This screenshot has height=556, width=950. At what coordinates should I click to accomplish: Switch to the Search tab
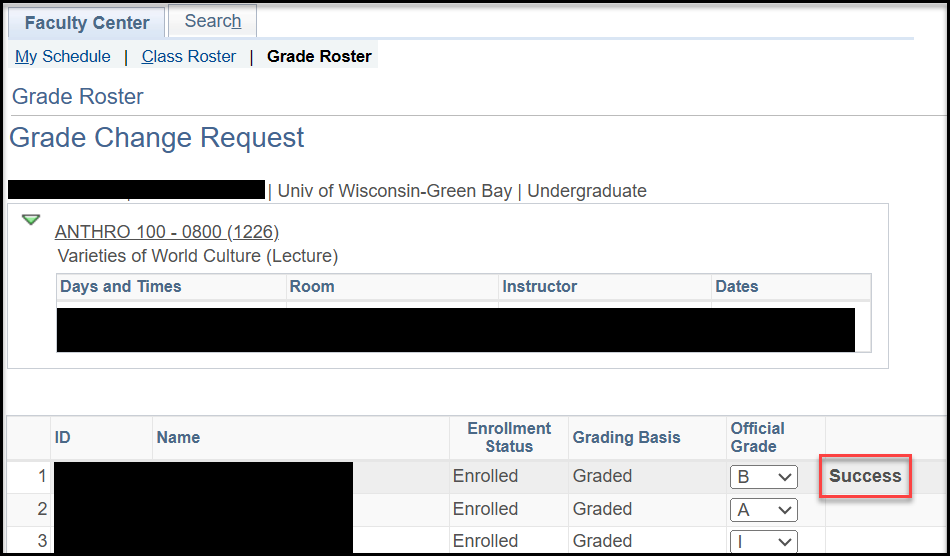pyautogui.click(x=212, y=21)
